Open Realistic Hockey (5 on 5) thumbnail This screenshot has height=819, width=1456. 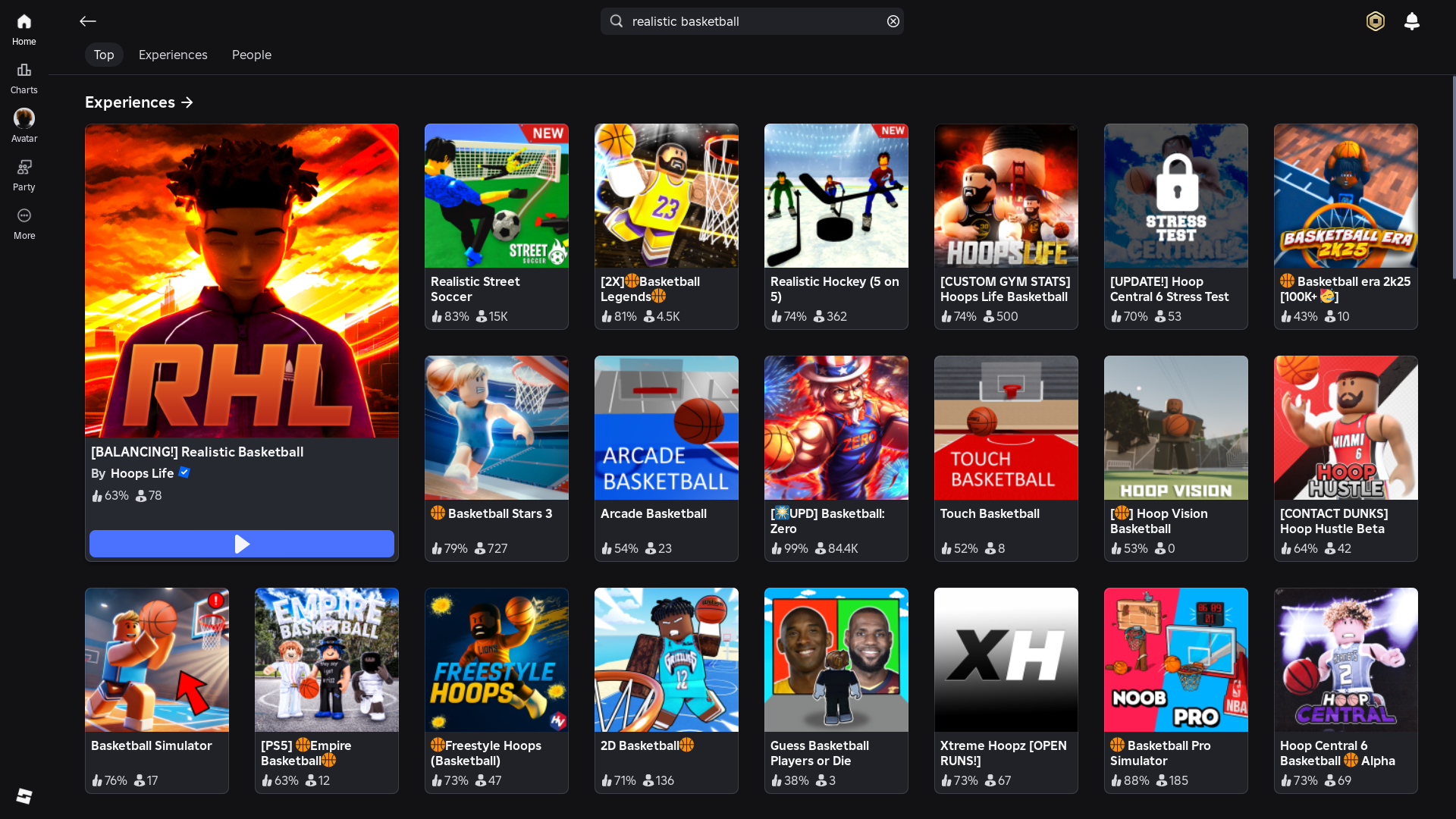click(x=836, y=196)
